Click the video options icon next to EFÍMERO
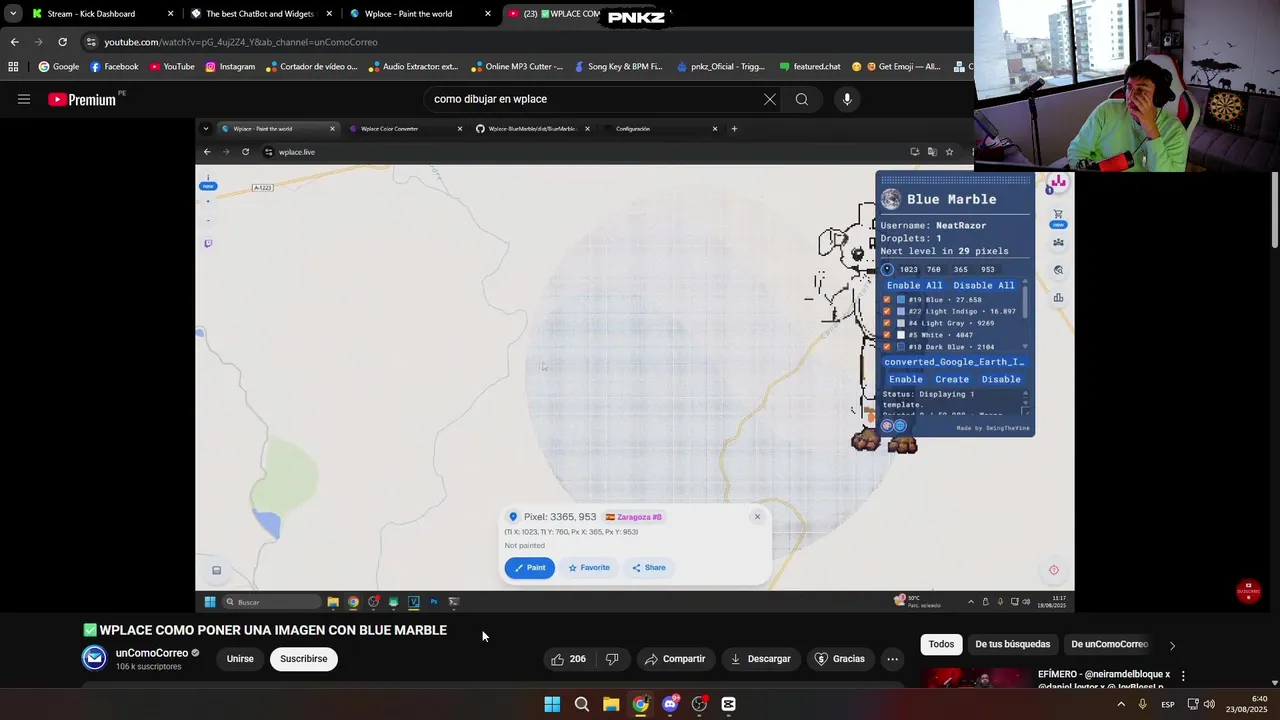Viewport: 1280px width, 720px height. (x=1183, y=676)
